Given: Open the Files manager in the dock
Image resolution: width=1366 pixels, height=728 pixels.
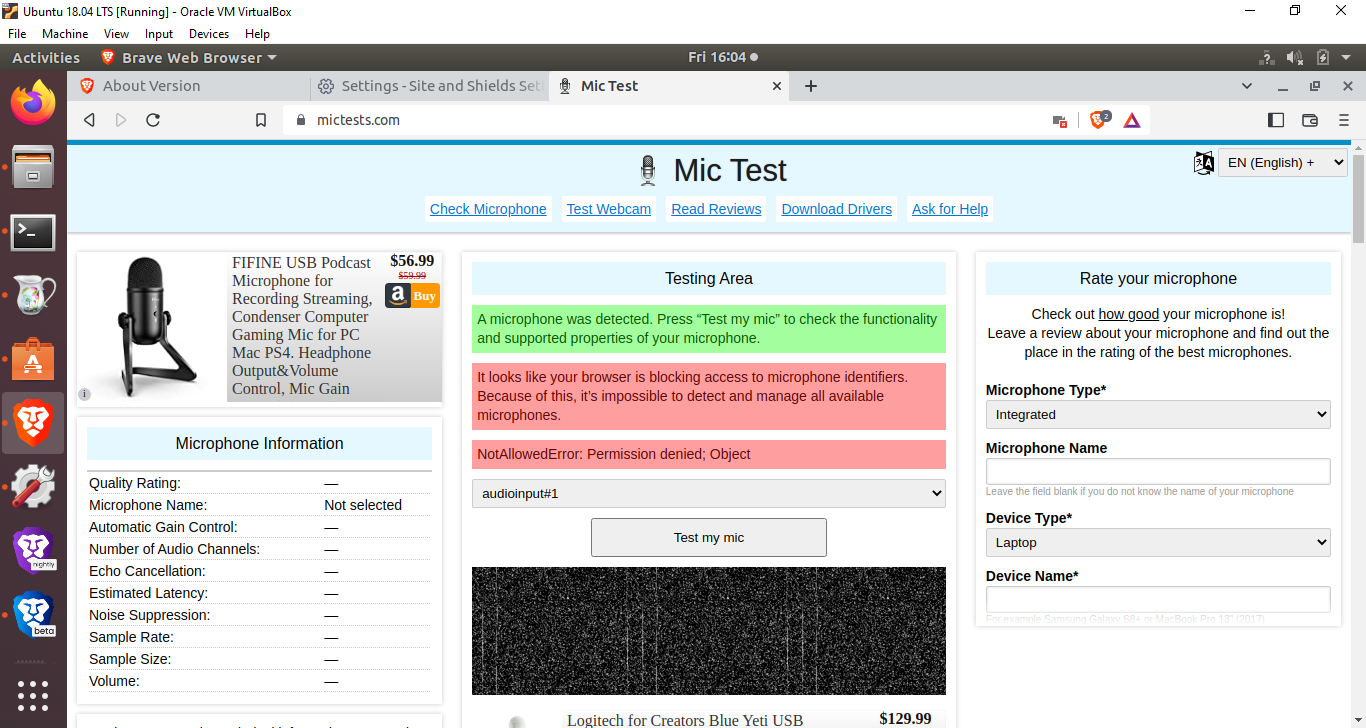Looking at the screenshot, I should (33, 167).
